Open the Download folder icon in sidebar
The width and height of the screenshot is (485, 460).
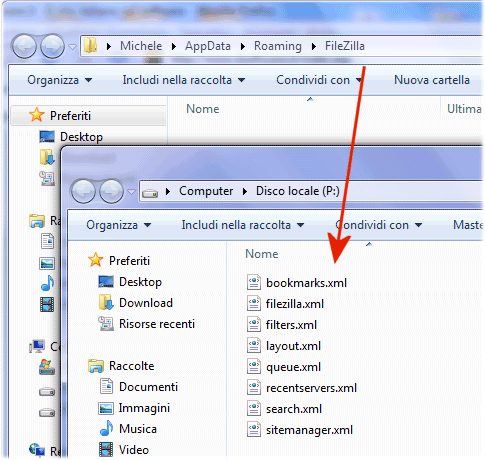tap(106, 303)
